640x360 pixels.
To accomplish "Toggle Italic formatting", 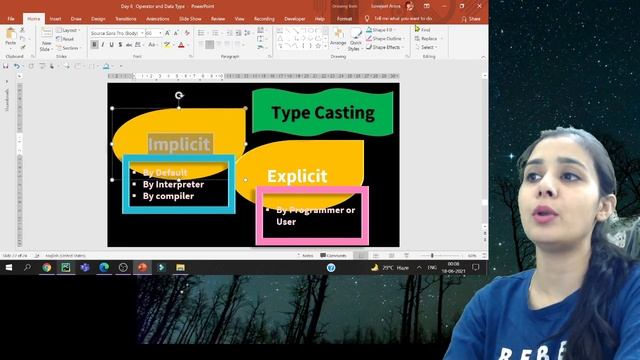I will (103, 44).
